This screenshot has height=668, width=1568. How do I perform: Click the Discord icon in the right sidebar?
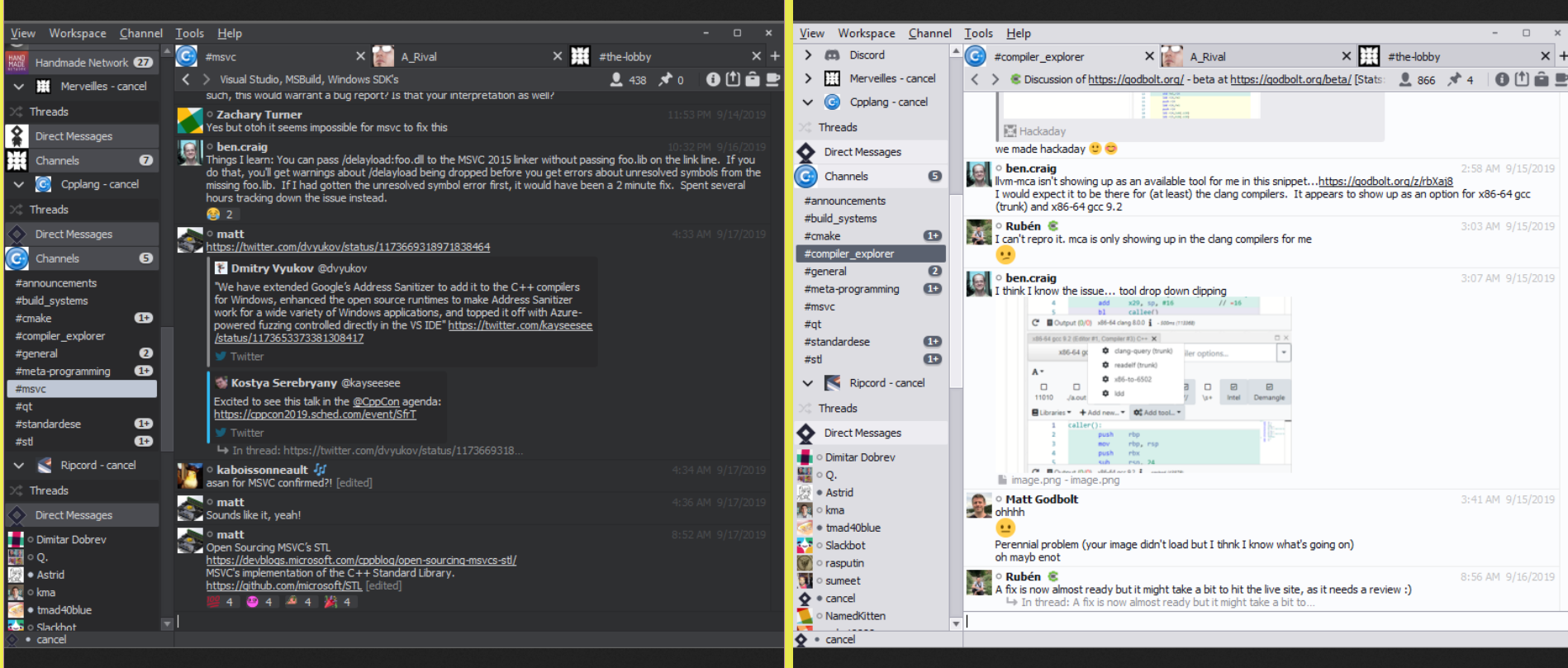[833, 54]
